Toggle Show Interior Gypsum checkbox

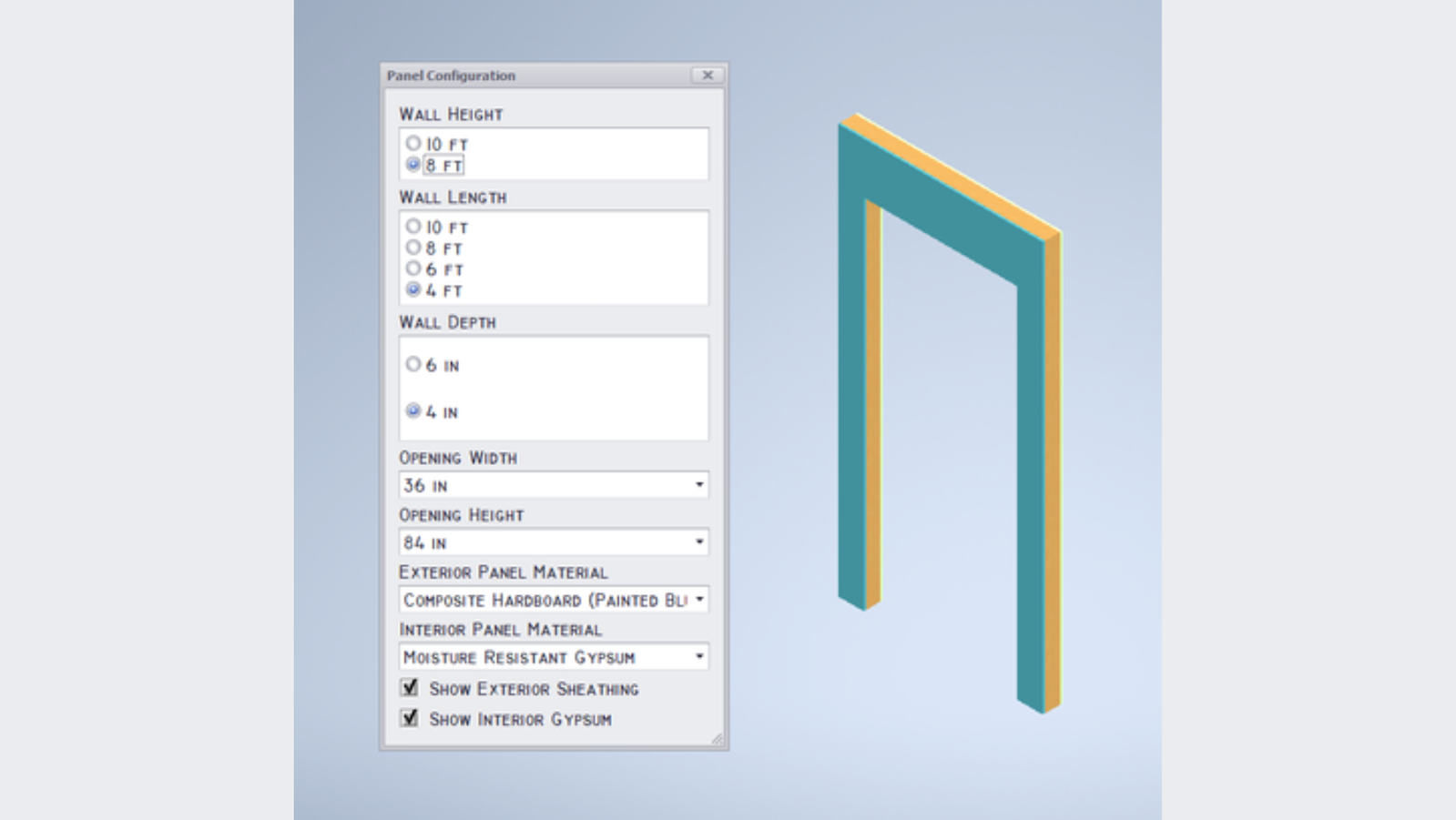(410, 717)
